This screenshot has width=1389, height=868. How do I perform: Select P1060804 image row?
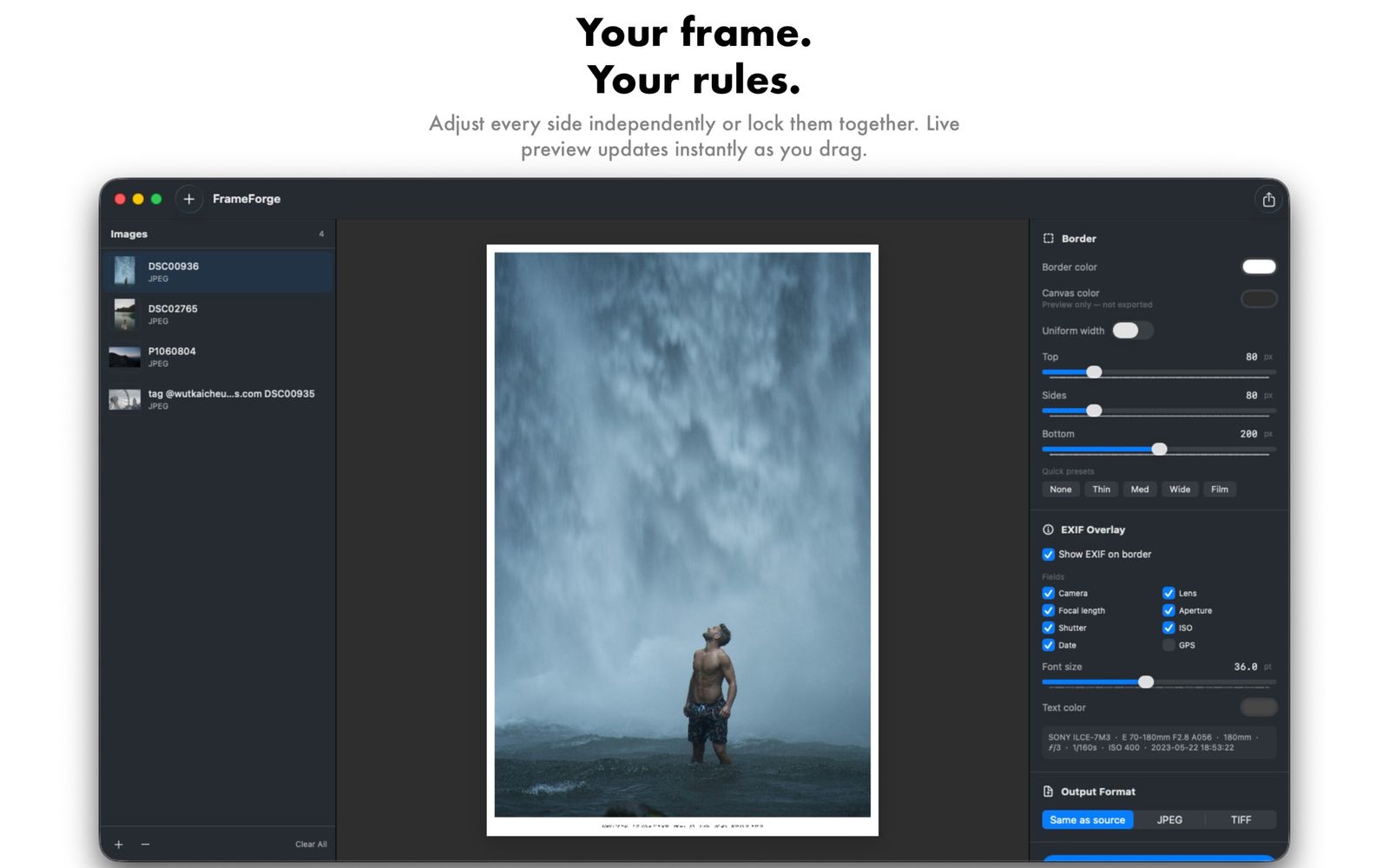pyautogui.click(x=217, y=357)
